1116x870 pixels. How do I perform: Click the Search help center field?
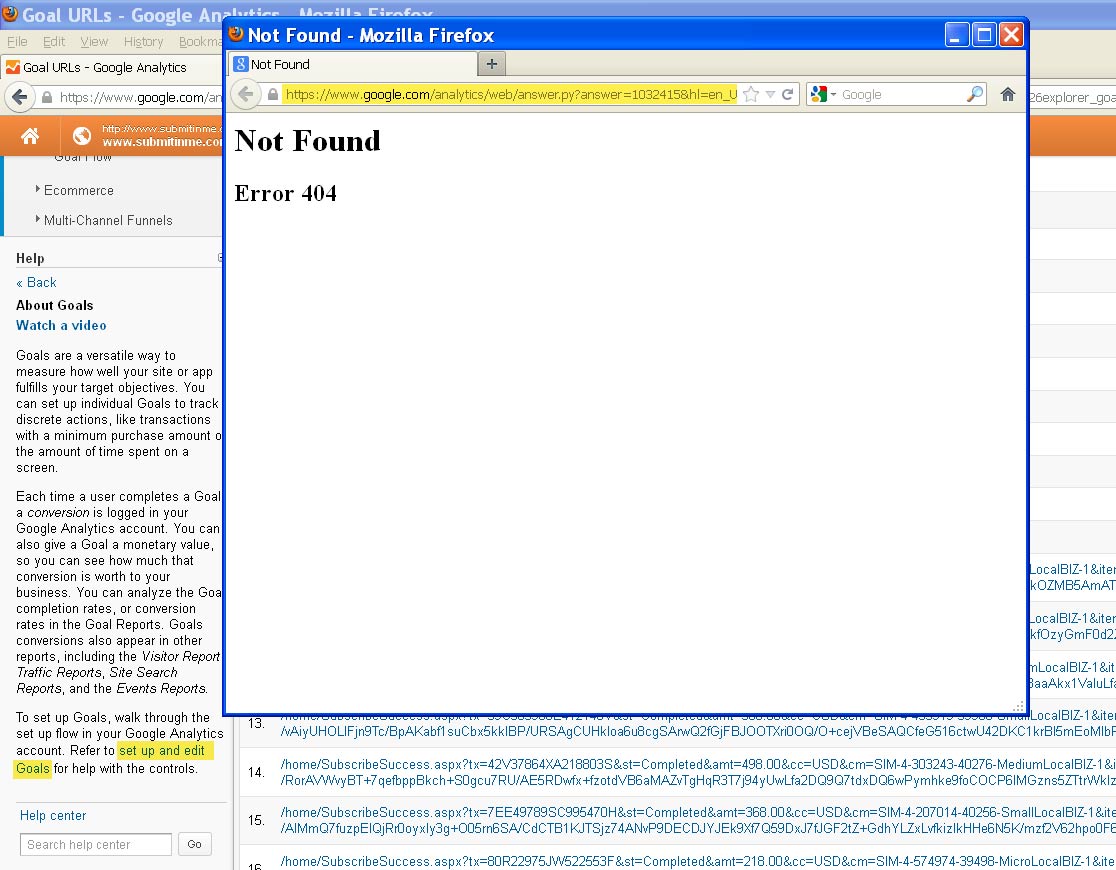coord(95,844)
